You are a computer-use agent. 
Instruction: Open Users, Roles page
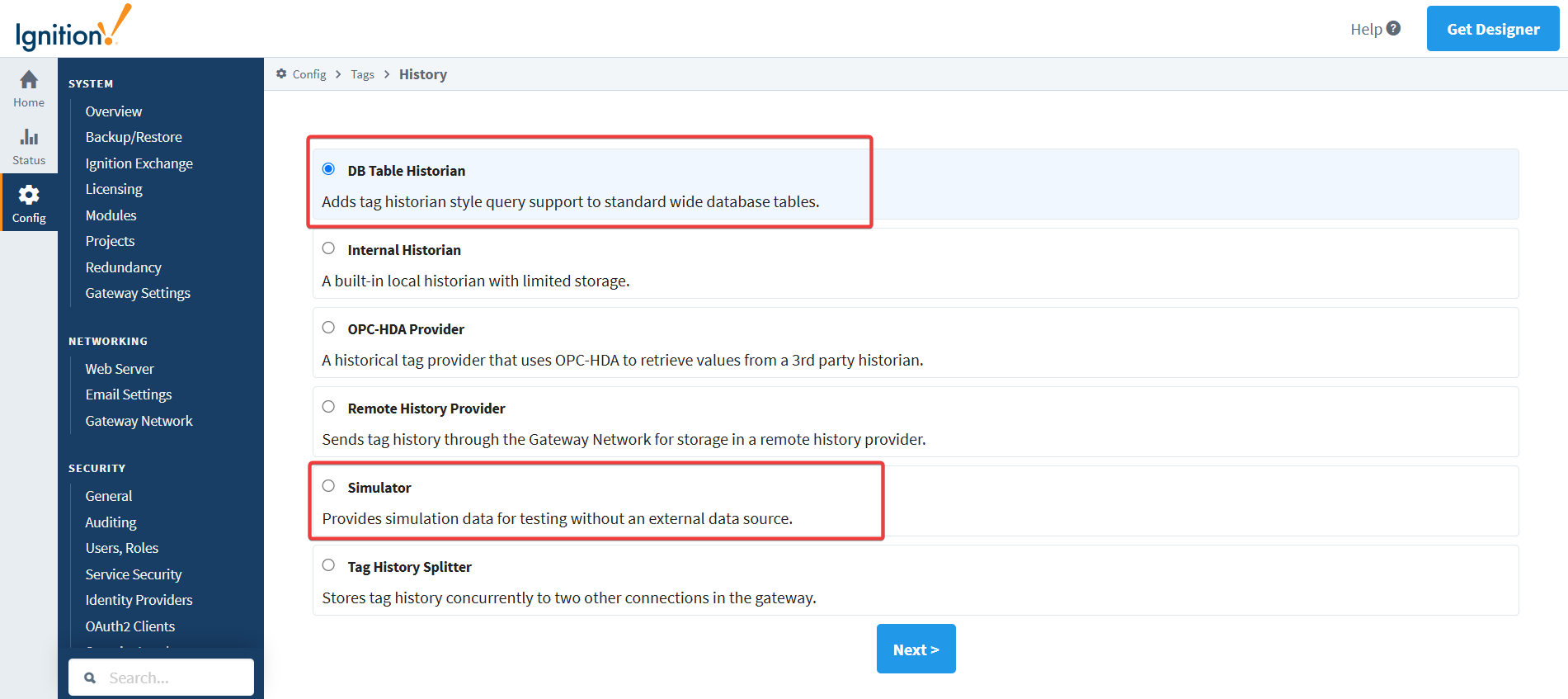122,548
